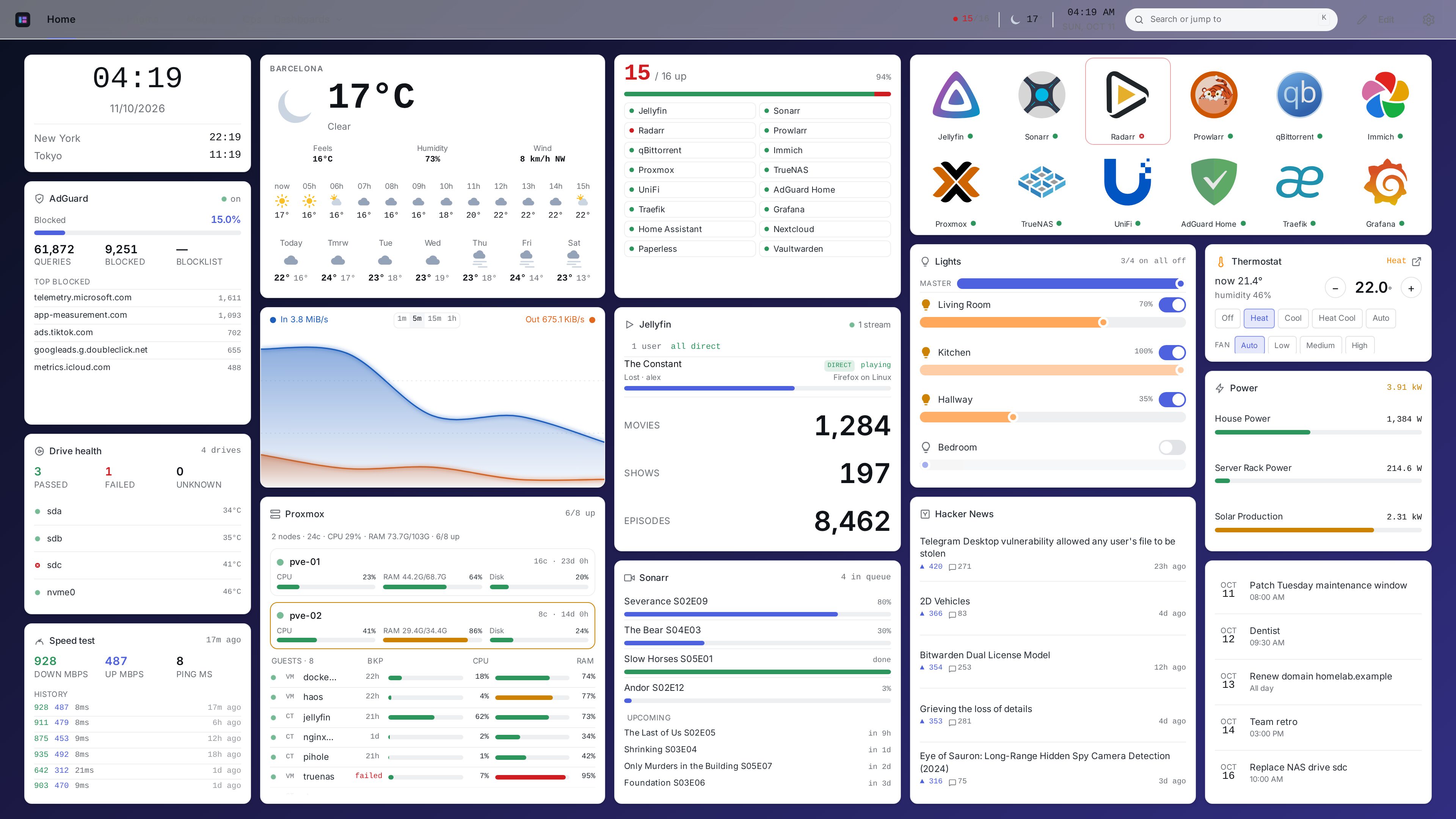Set fan speed to Auto

pos(1249,345)
